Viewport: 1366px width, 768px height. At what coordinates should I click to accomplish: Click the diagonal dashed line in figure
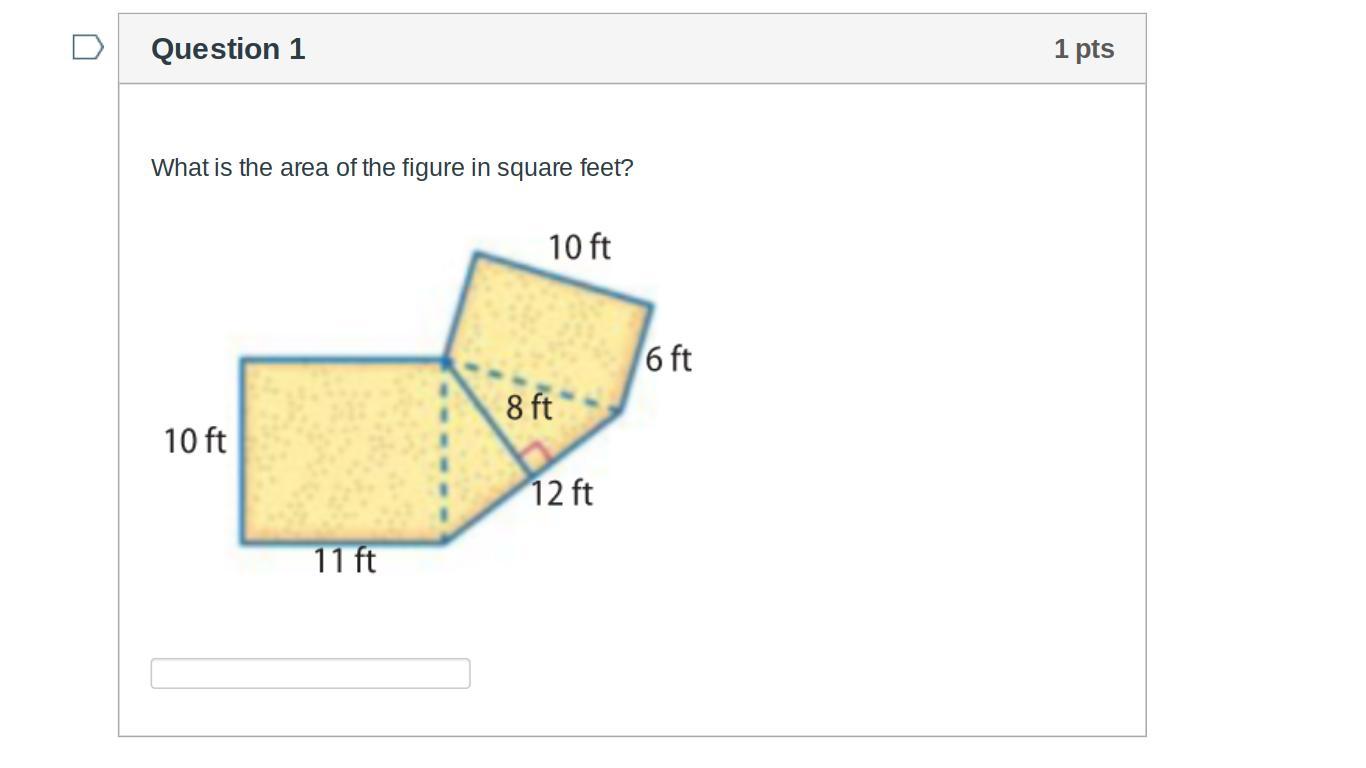point(533,385)
